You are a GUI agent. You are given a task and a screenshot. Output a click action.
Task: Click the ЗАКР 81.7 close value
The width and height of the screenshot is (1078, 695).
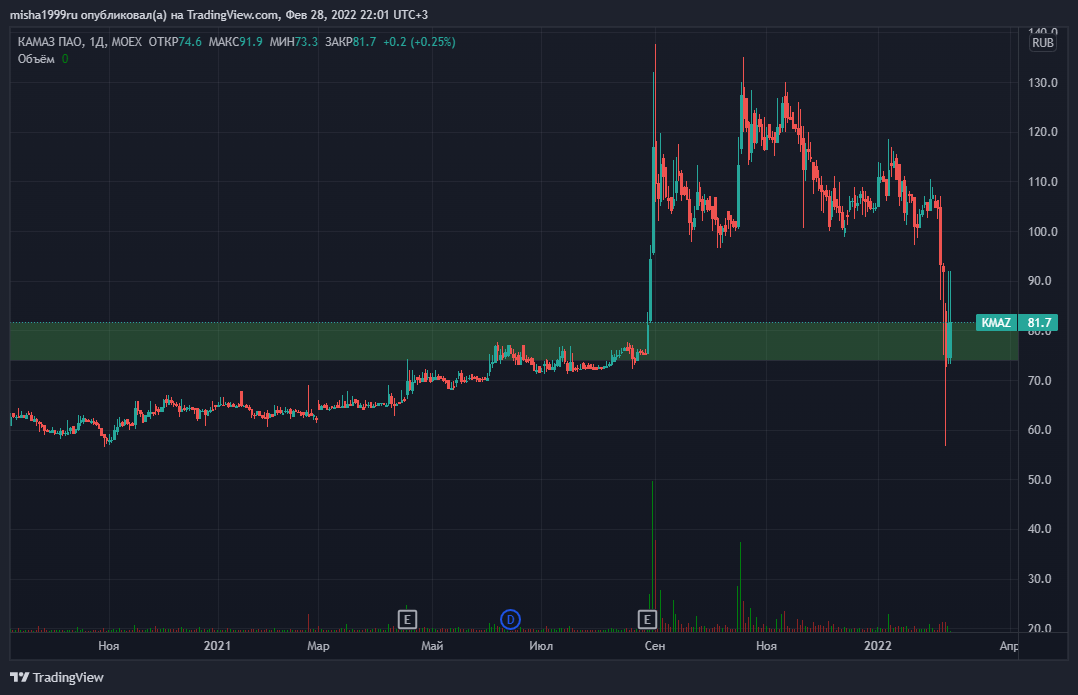coord(350,42)
